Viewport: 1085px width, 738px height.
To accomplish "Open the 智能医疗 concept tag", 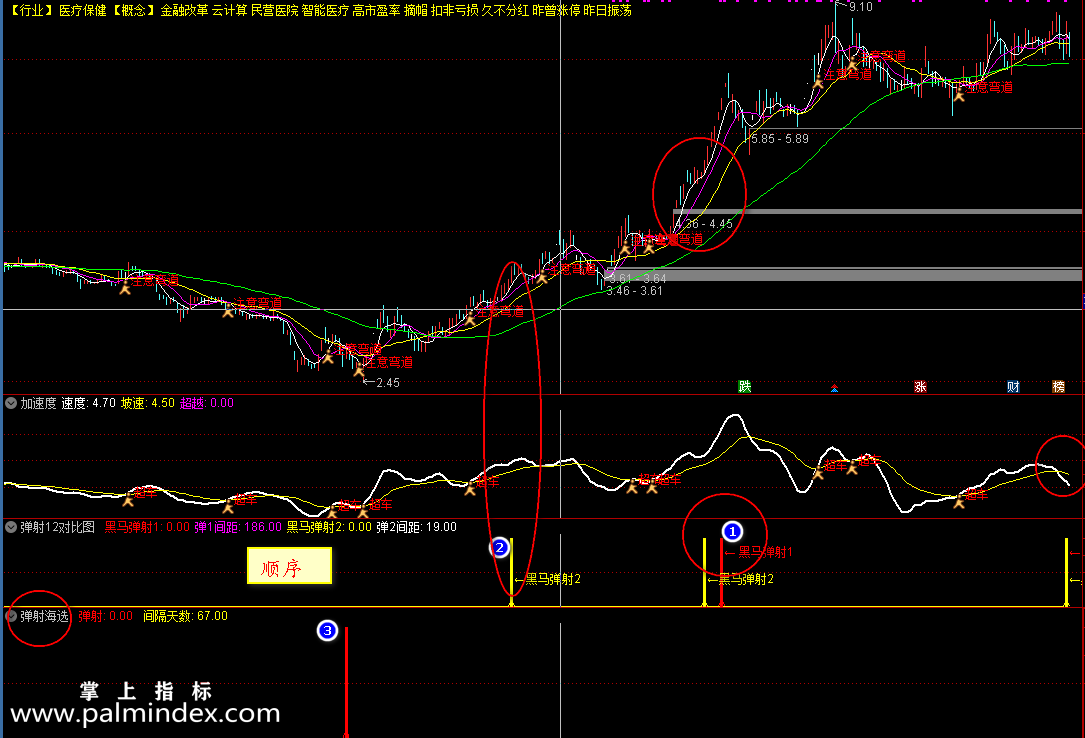I will [x=325, y=10].
